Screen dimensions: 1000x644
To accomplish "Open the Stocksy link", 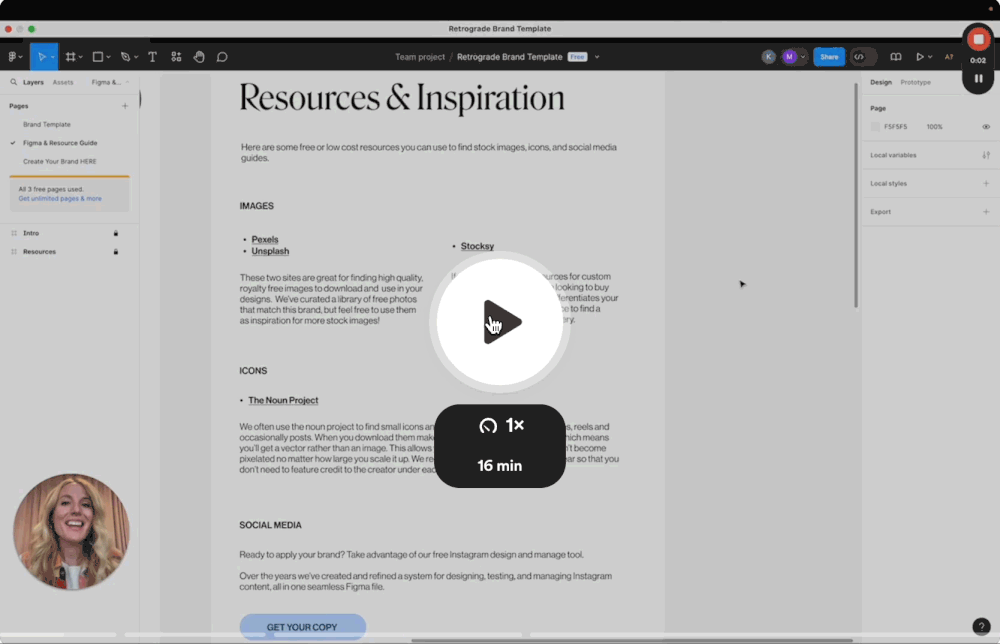I will (x=477, y=246).
